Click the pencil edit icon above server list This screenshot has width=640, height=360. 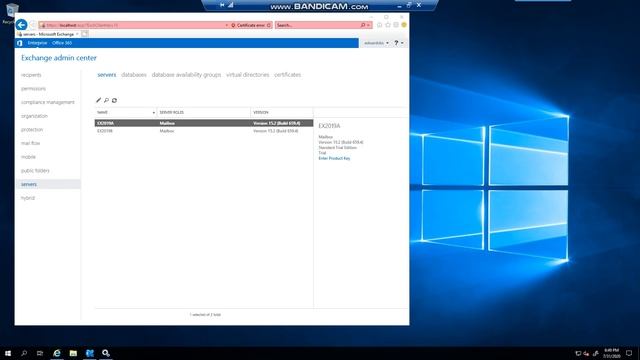pos(98,100)
